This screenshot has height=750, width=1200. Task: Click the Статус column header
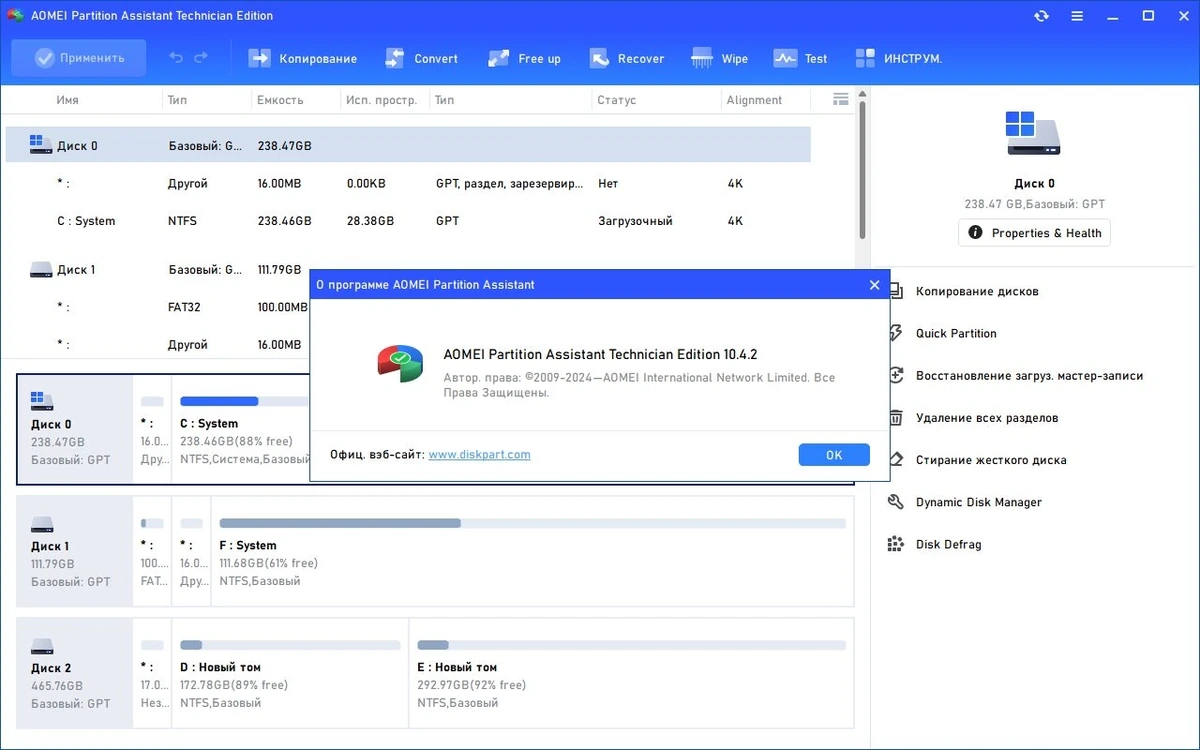coord(616,100)
